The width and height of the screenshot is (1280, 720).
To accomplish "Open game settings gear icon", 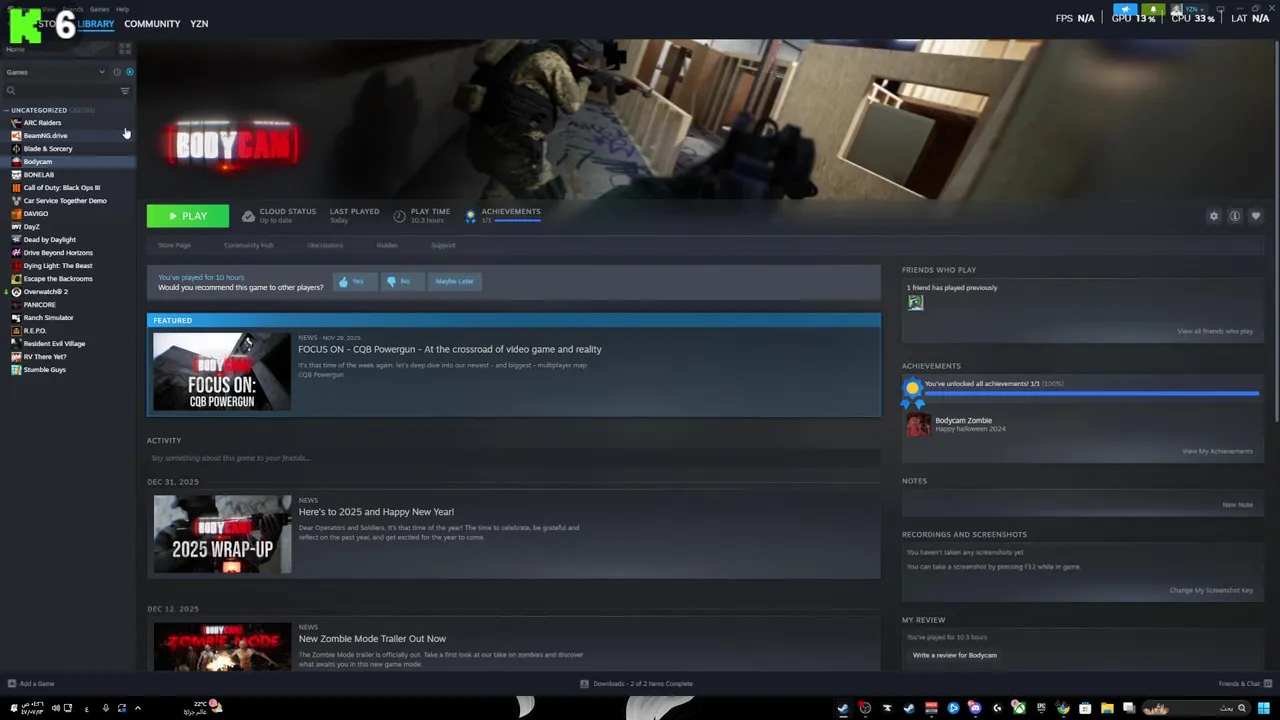I will [1214, 216].
